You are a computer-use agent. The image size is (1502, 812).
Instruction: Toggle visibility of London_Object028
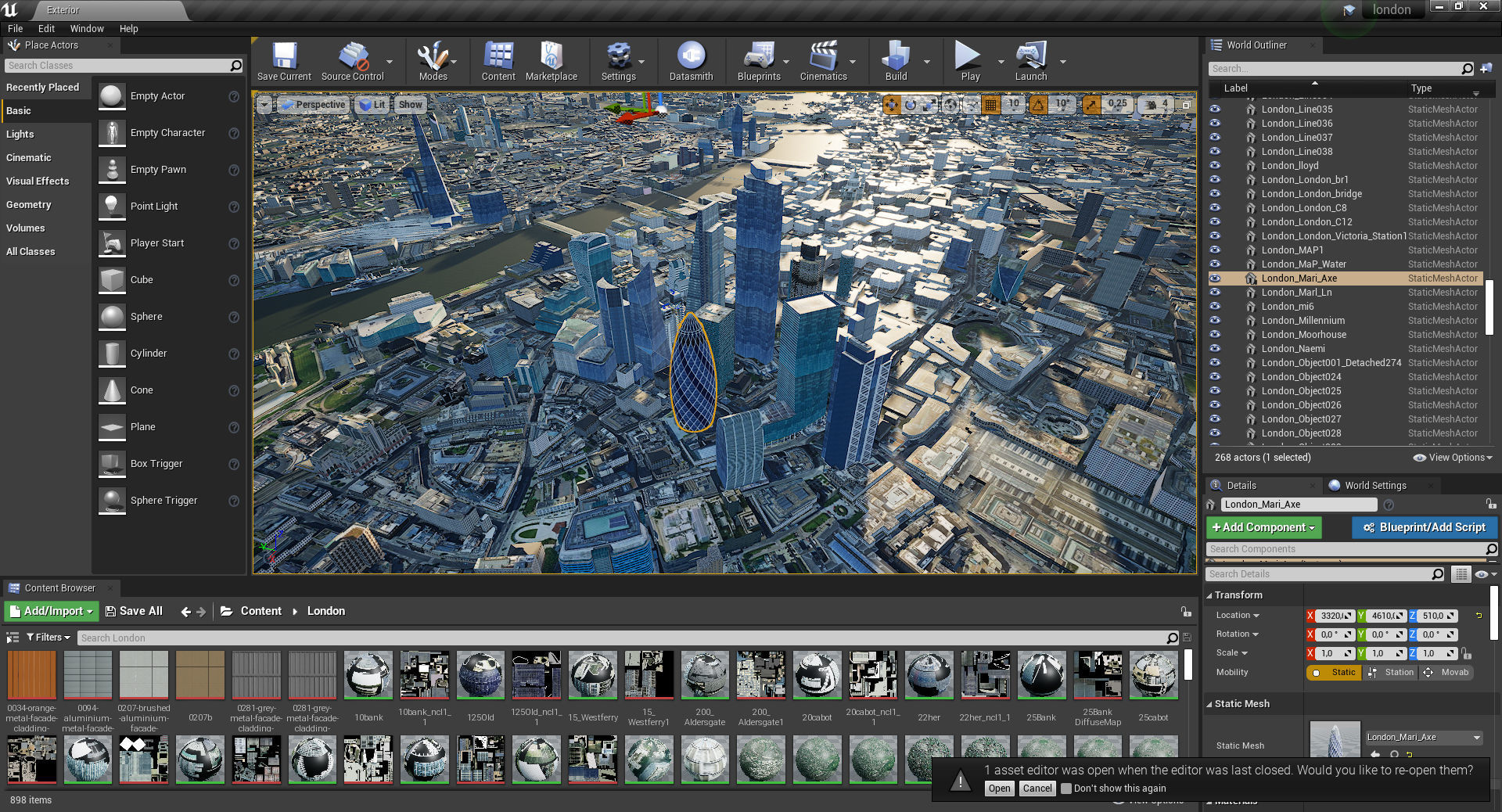[x=1215, y=433]
